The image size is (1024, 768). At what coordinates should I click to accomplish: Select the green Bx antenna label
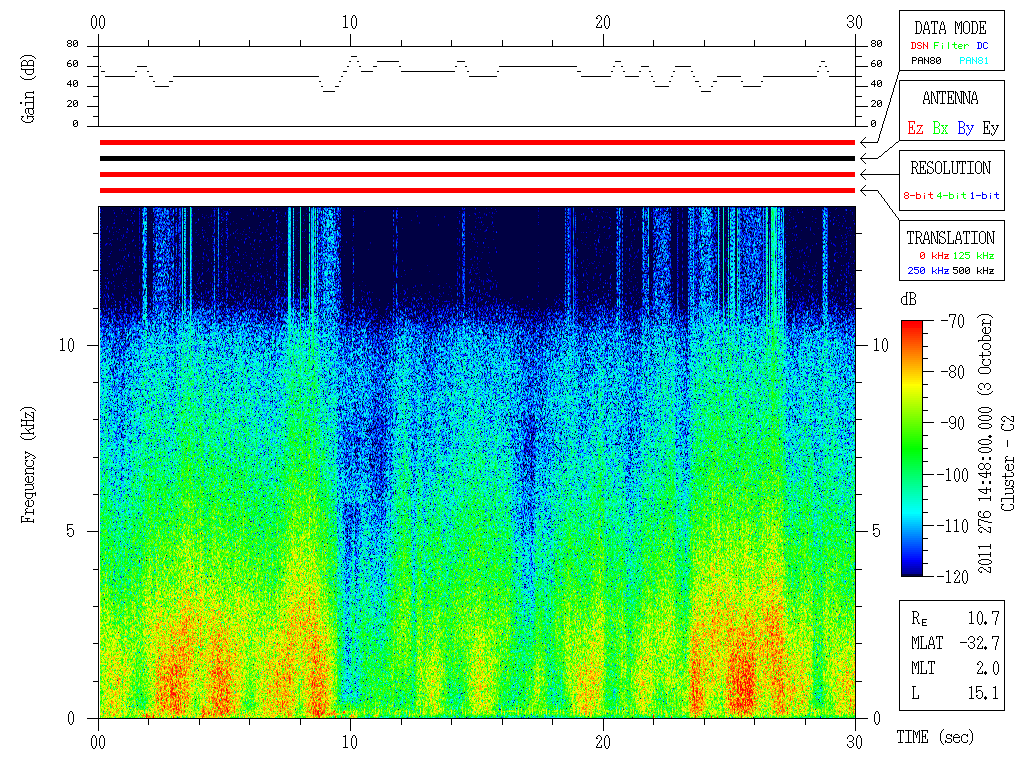click(x=940, y=128)
